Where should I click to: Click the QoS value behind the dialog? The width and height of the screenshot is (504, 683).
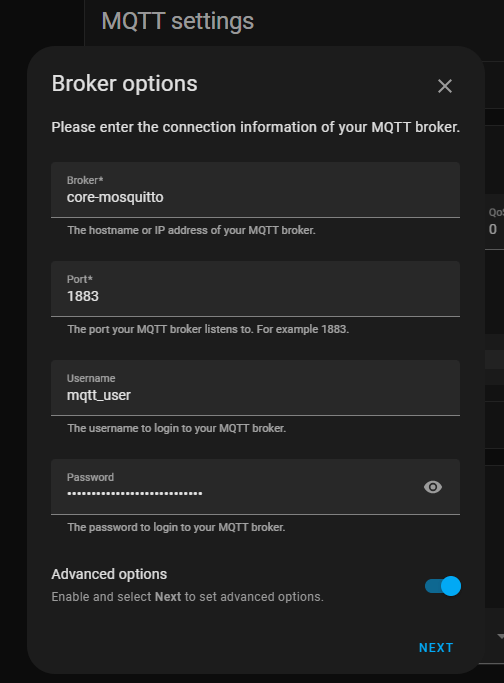point(493,229)
